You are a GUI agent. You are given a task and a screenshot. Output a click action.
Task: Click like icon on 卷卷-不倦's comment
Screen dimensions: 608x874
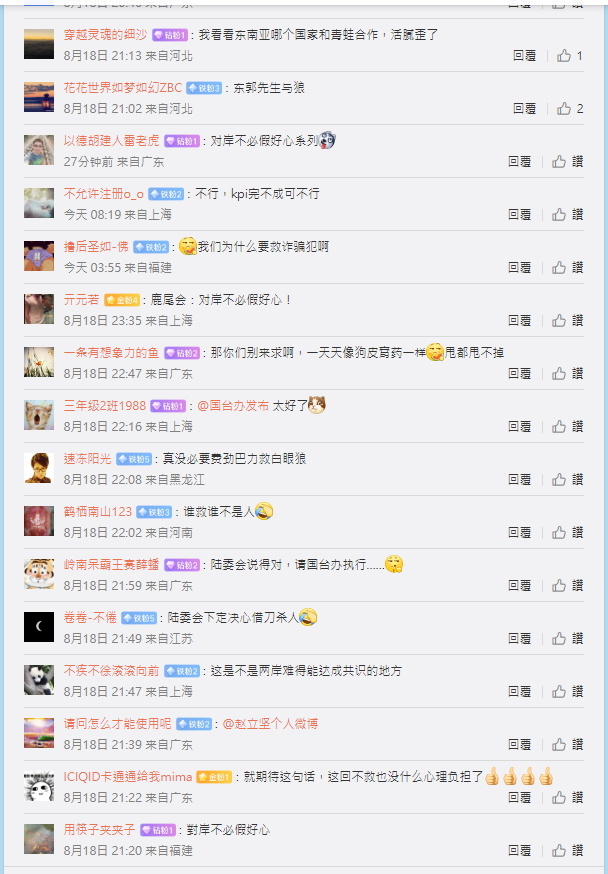pyautogui.click(x=567, y=638)
